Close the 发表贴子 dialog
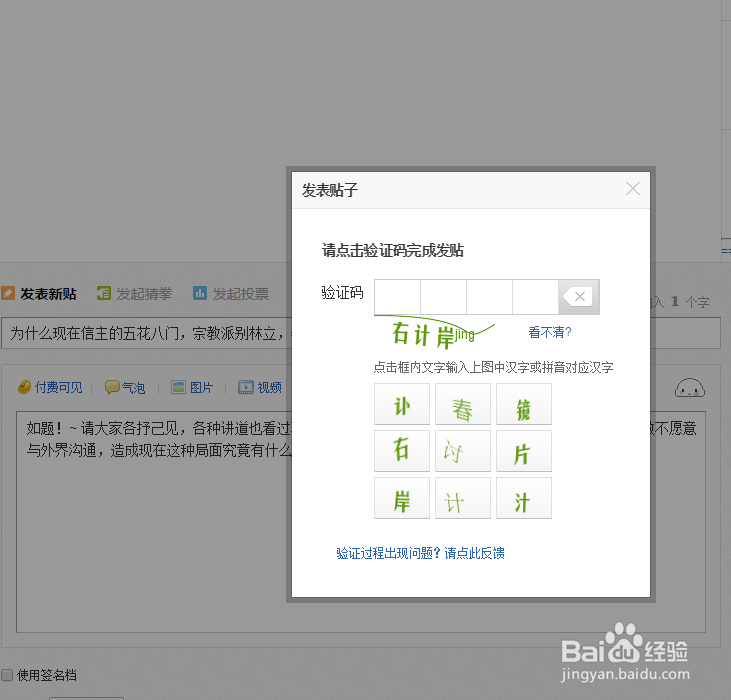Viewport: 731px width, 700px height. click(633, 189)
